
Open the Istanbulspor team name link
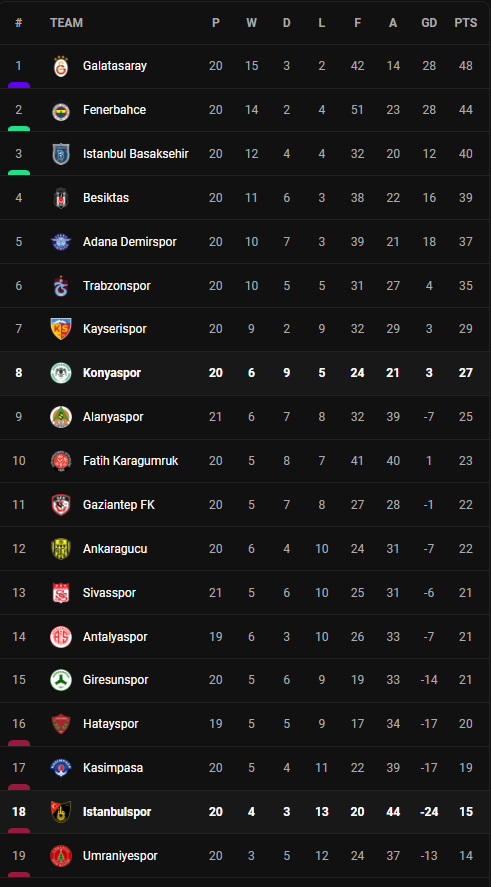pyautogui.click(x=117, y=812)
